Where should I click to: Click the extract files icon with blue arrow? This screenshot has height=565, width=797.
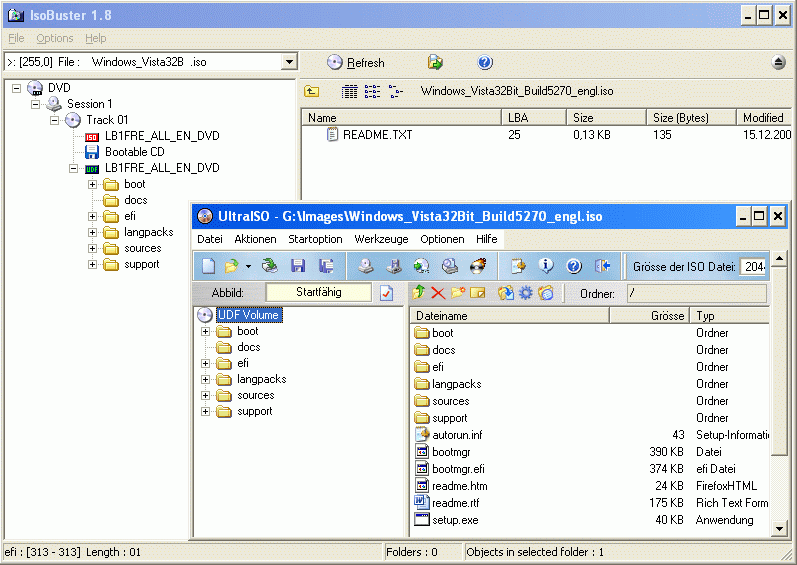pos(506,293)
